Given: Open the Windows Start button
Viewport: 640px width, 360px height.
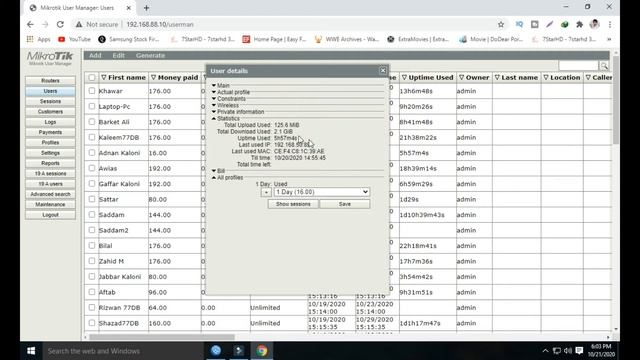Looking at the screenshot, I should tap(31, 351).
